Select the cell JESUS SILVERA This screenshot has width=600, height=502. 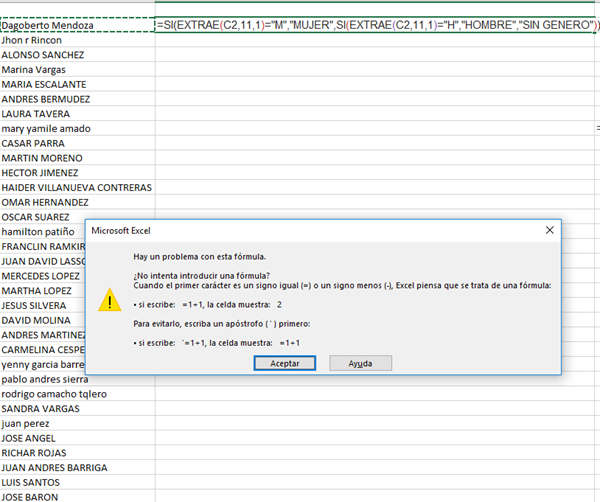tap(42, 306)
